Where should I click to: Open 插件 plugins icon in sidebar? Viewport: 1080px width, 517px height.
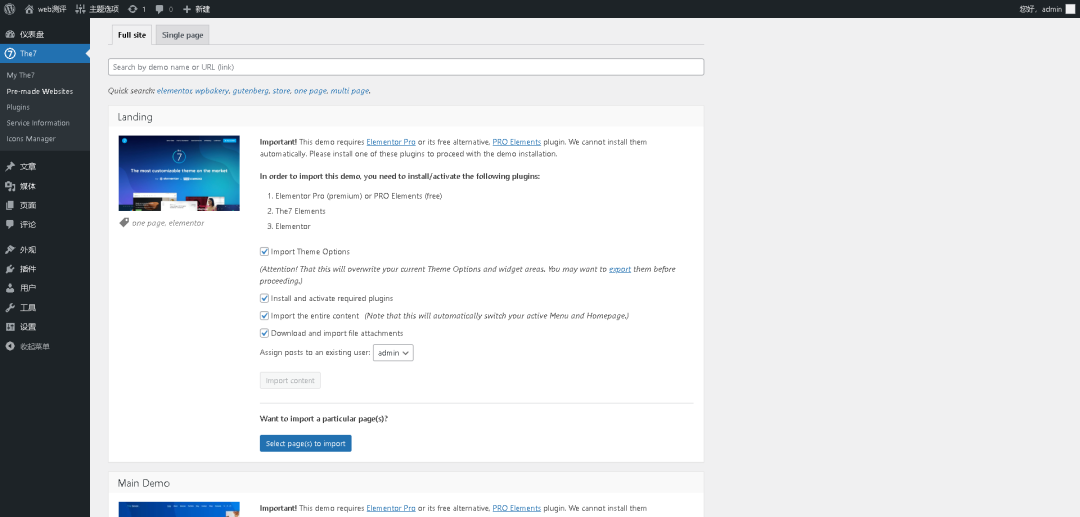[10, 269]
